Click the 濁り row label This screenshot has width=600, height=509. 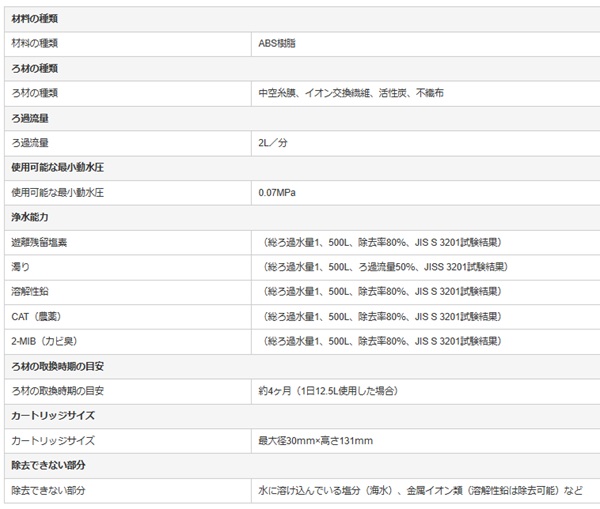click(x=22, y=267)
